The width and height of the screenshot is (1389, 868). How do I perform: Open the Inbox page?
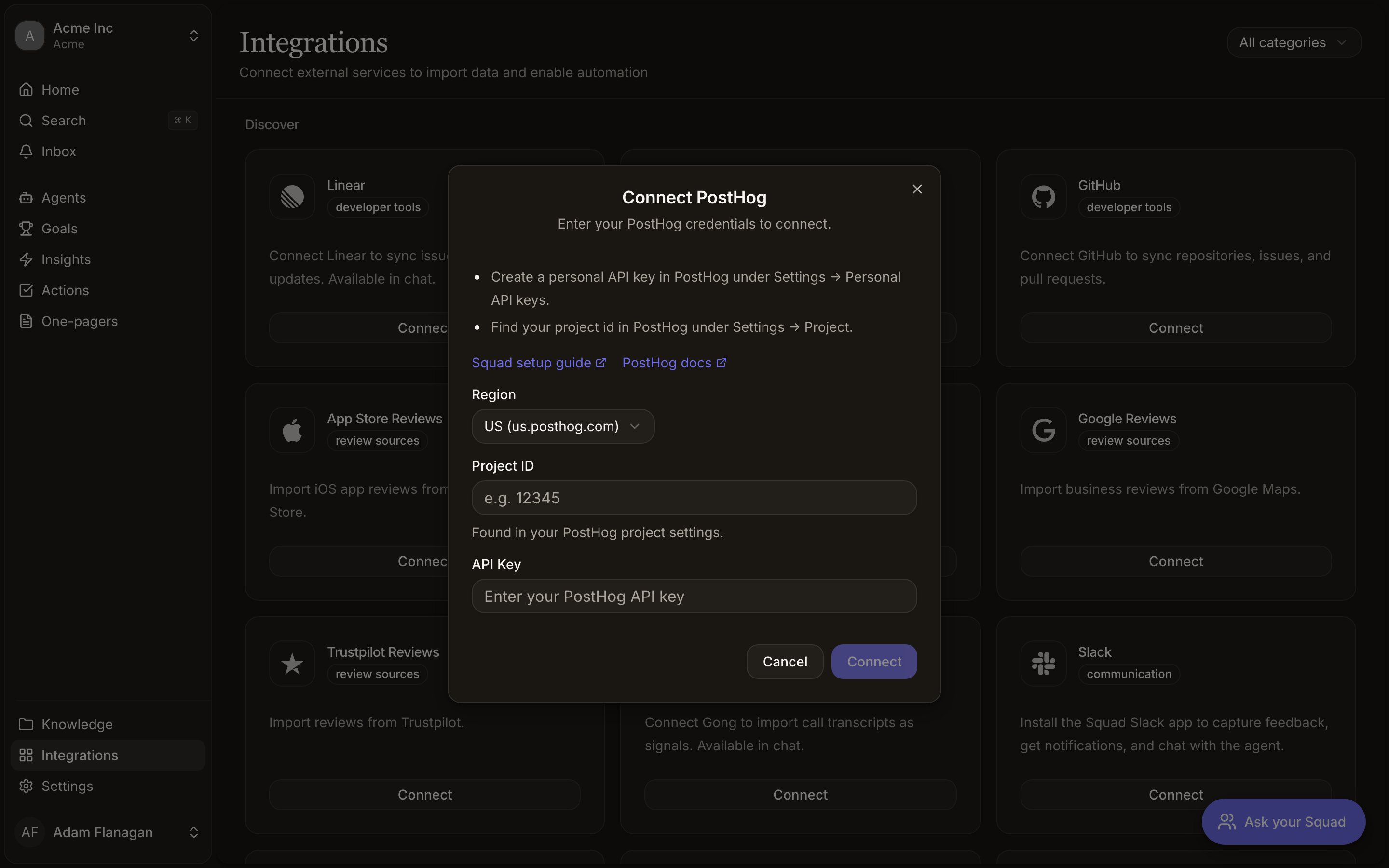click(x=108, y=151)
